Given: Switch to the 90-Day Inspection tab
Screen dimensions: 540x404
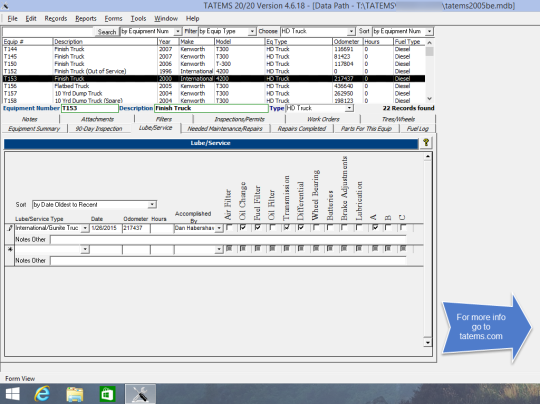Looking at the screenshot, I should 99,128.
